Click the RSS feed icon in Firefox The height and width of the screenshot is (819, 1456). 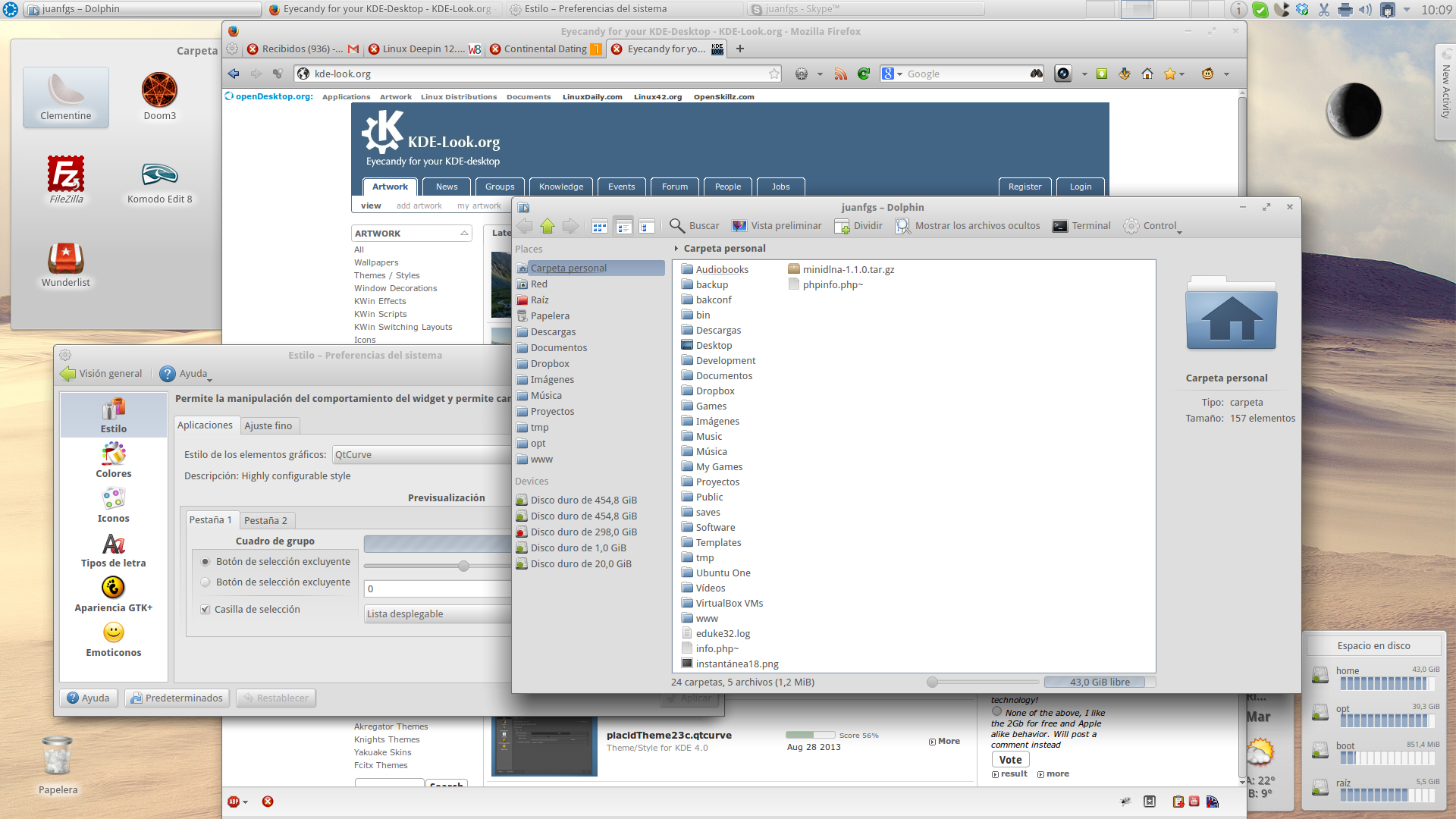840,74
